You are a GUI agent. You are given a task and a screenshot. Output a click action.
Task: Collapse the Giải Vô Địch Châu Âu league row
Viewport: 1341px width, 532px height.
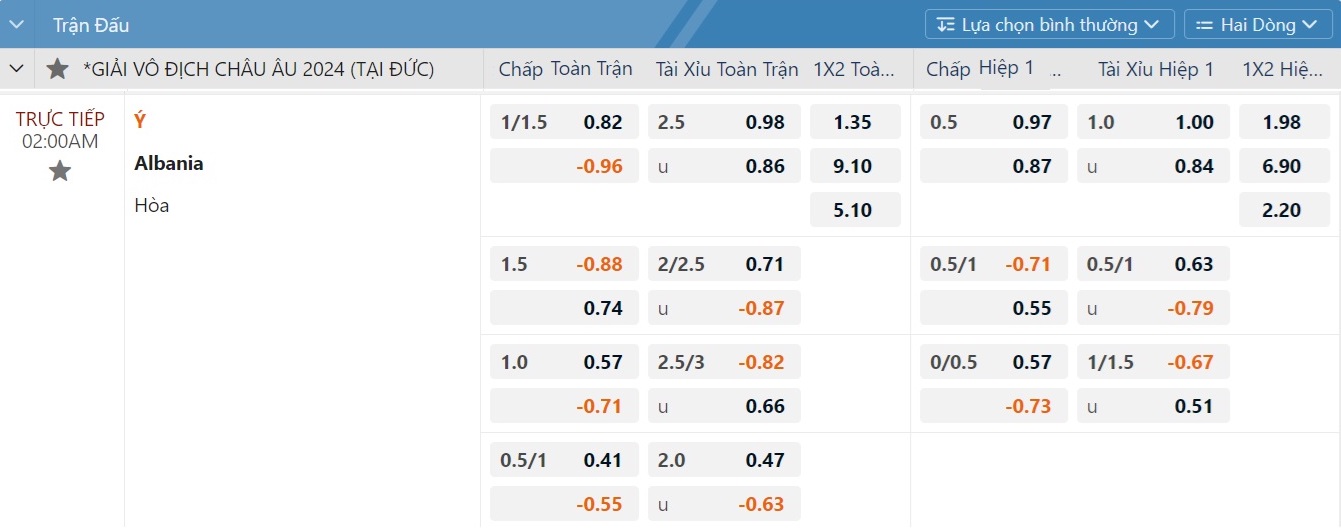(16, 69)
